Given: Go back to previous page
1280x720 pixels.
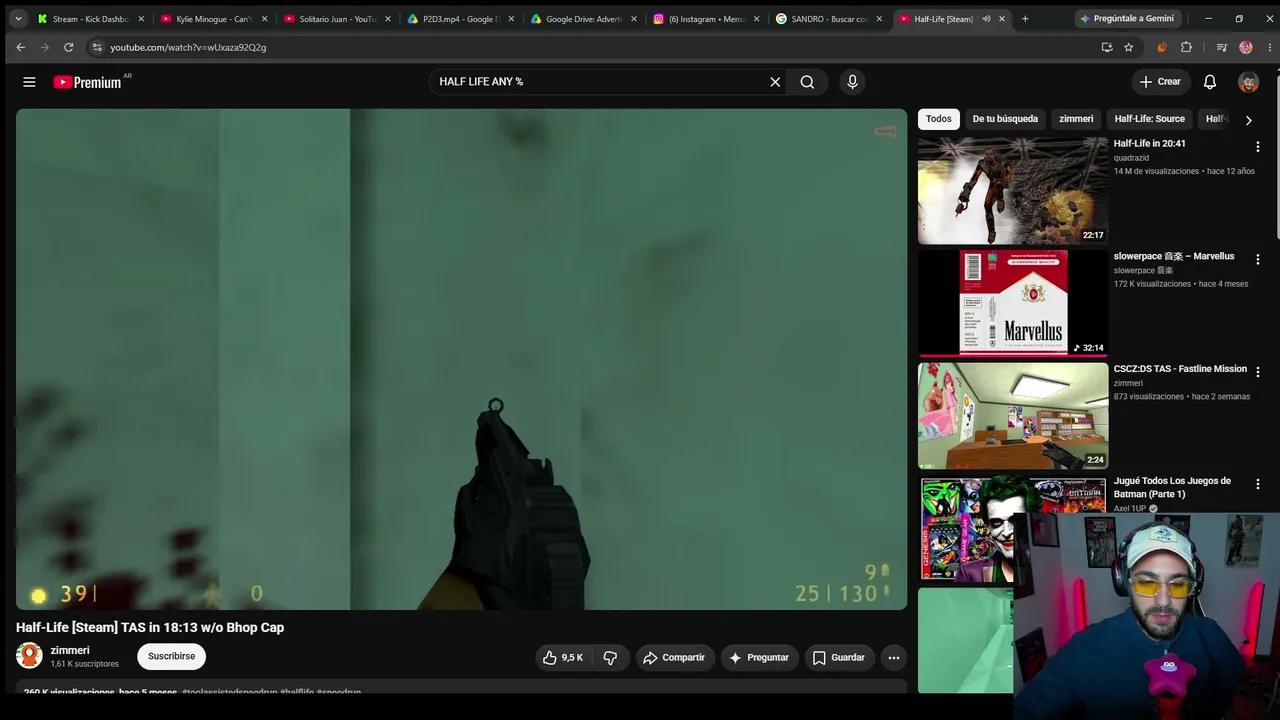Looking at the screenshot, I should pyautogui.click(x=21, y=47).
